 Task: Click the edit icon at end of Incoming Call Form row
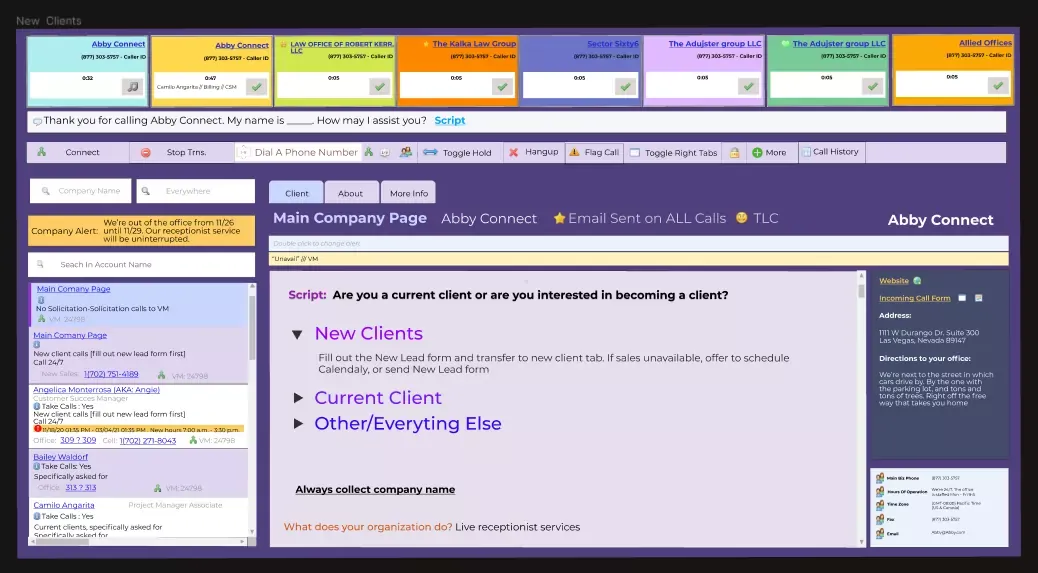coord(978,298)
